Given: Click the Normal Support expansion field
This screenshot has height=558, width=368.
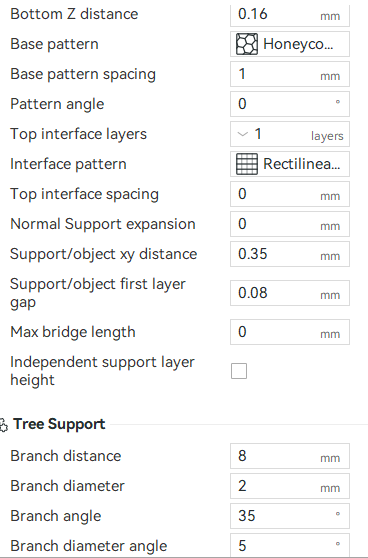Looking at the screenshot, I should pos(290,224).
